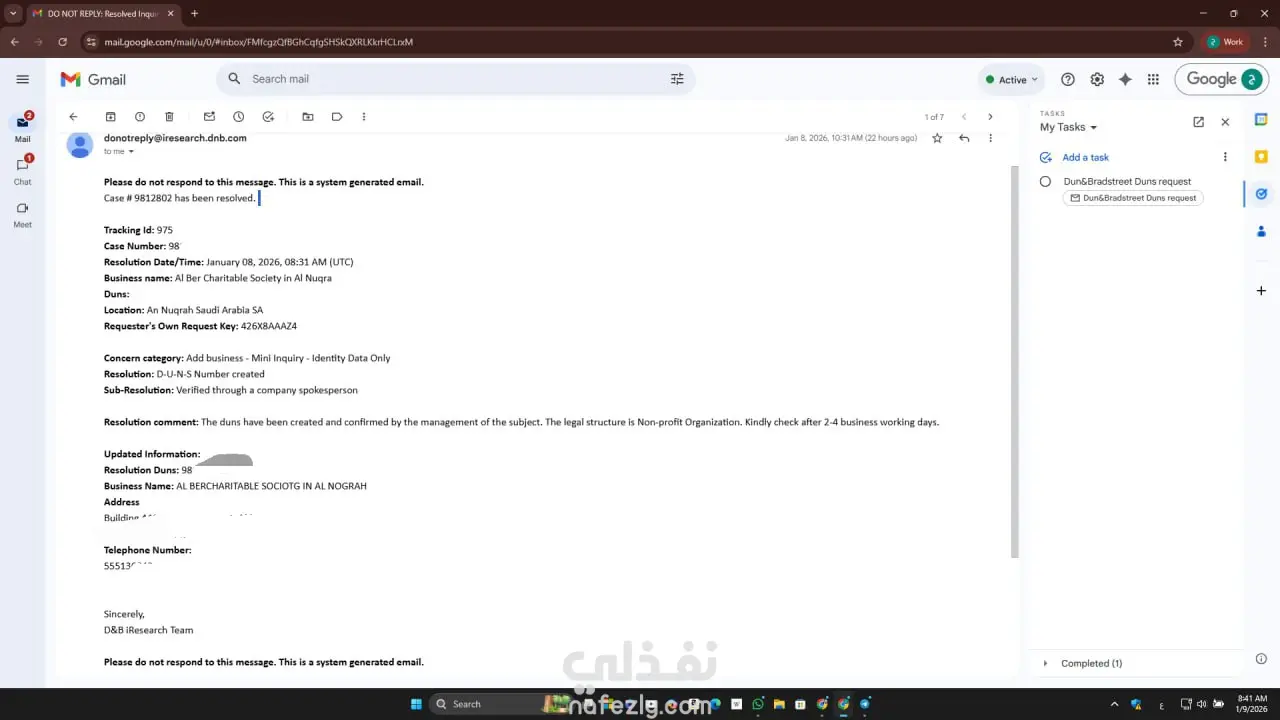Star this message
Viewport: 1280px width, 720px height.
tap(937, 138)
